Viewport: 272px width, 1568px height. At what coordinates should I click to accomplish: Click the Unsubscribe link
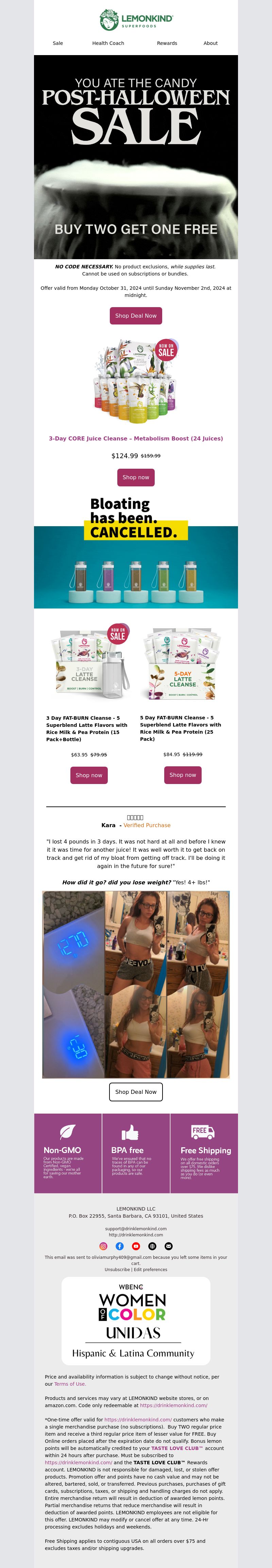(117, 1269)
